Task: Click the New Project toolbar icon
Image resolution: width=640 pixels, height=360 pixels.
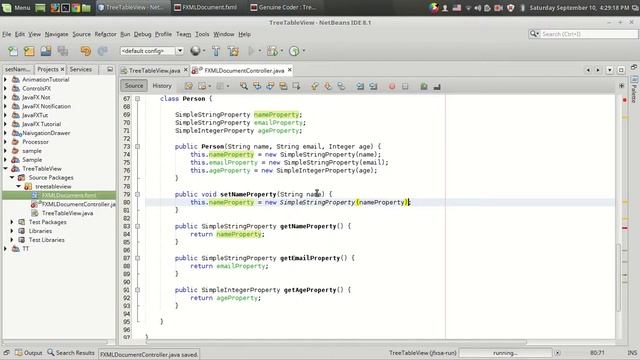Action: tap(29, 51)
